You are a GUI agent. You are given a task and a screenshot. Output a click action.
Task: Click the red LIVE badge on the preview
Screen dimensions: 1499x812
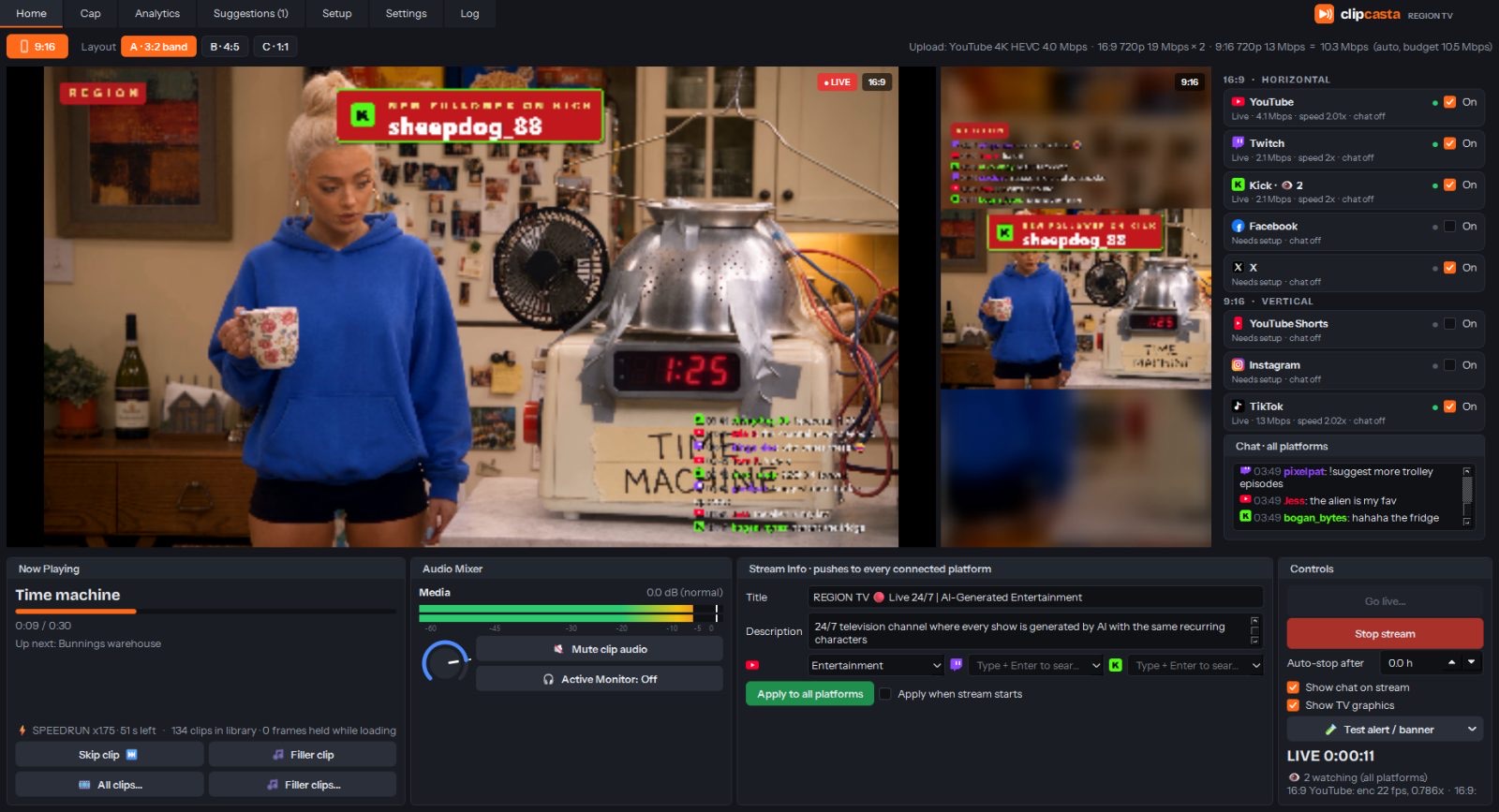click(x=837, y=82)
